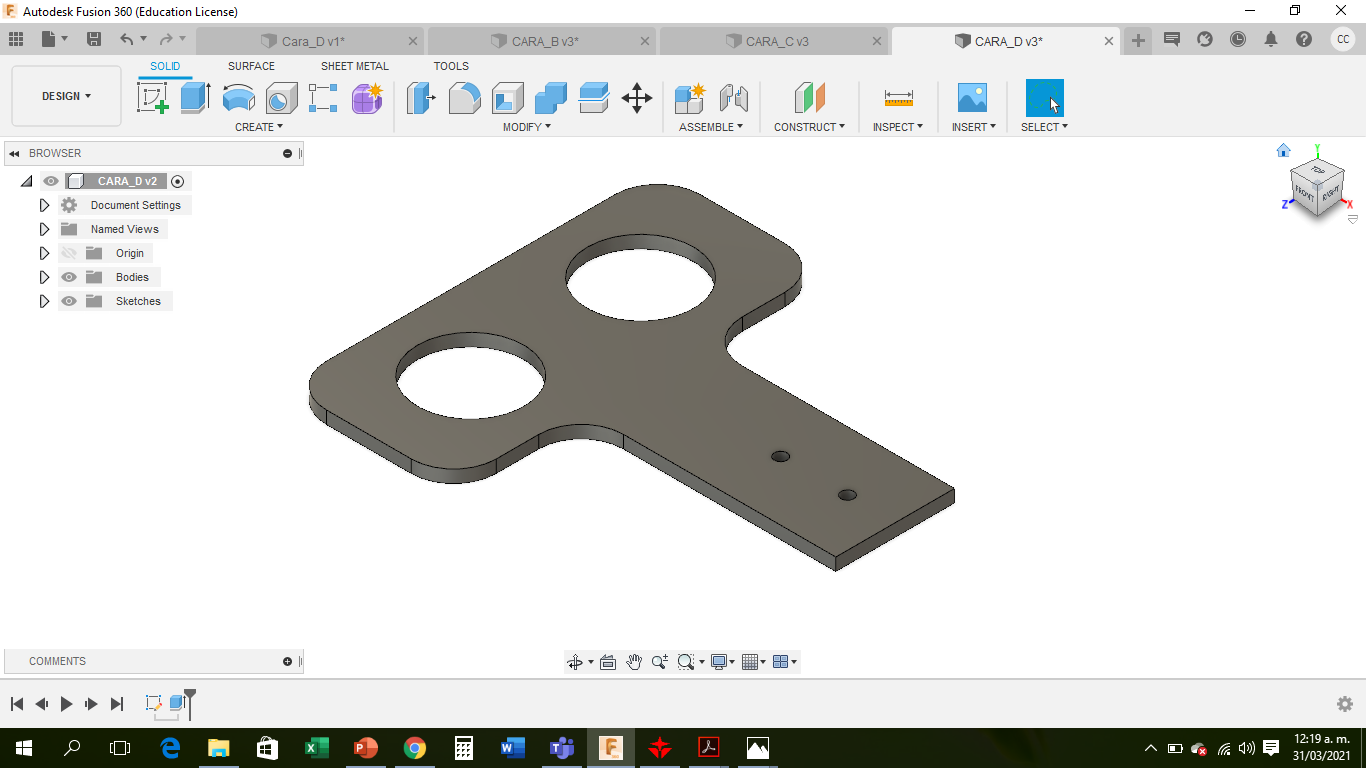The width and height of the screenshot is (1366, 768).
Task: Select the Create Form tool
Action: pos(367,98)
